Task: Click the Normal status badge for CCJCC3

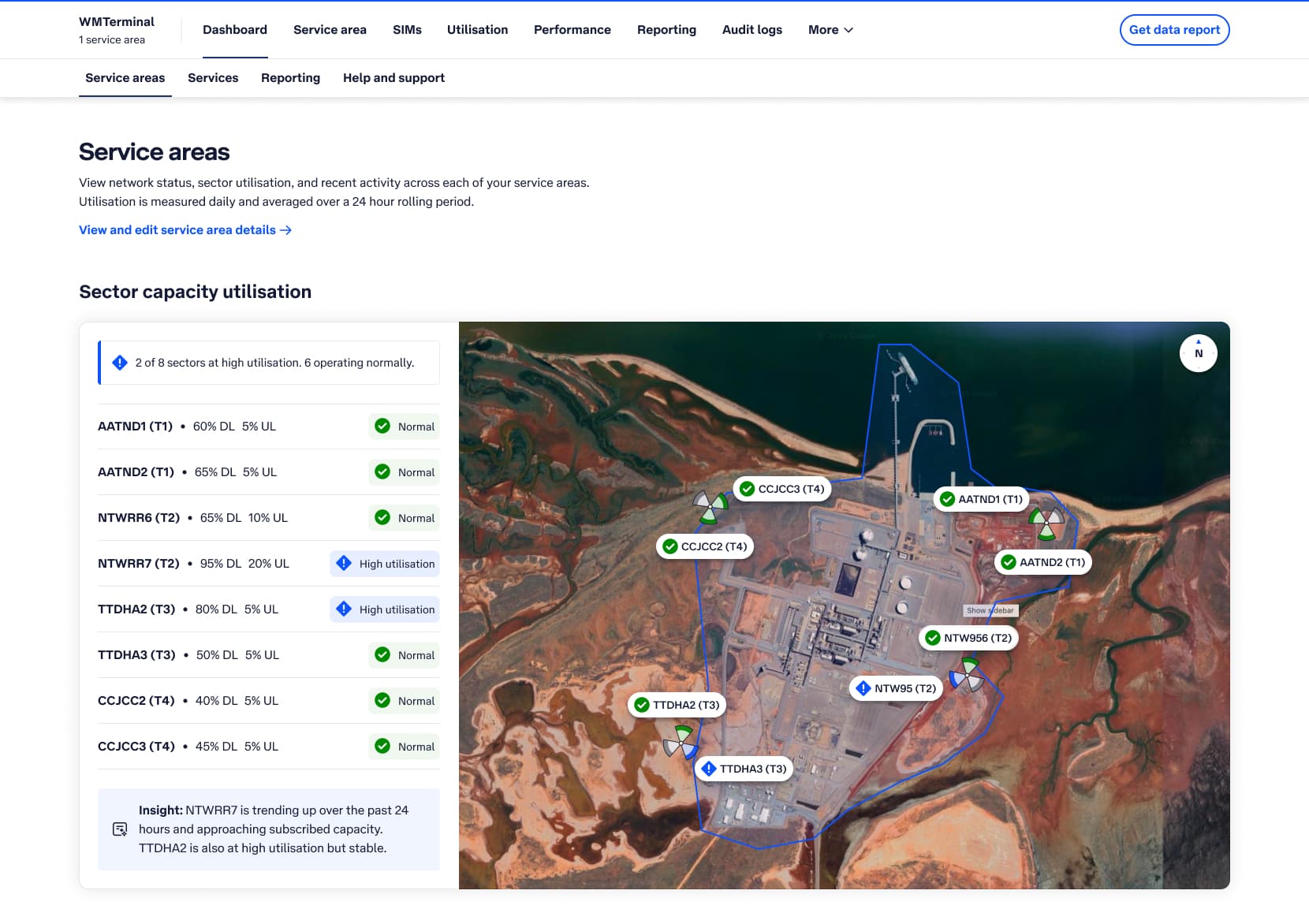Action: [x=404, y=747]
